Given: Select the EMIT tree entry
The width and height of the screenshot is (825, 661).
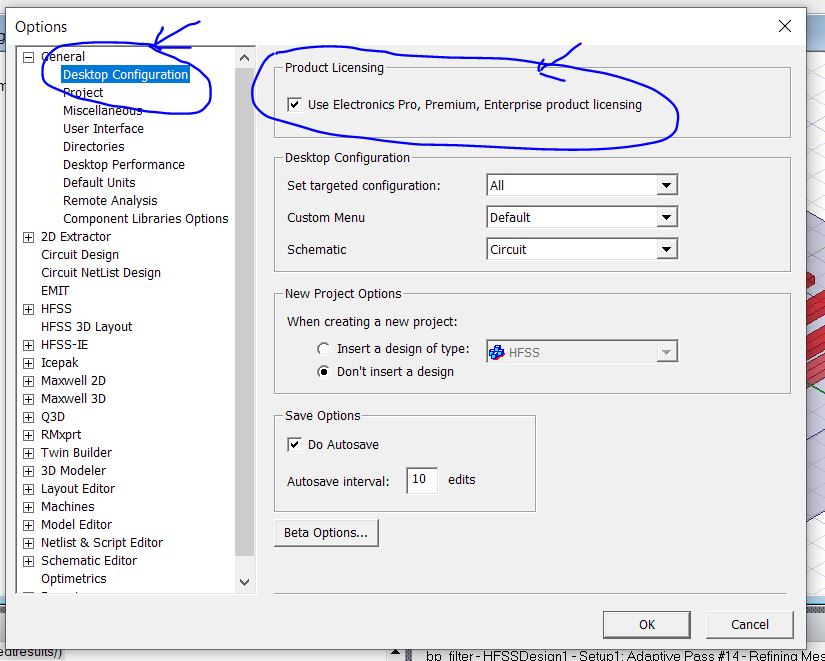Looking at the screenshot, I should (55, 291).
